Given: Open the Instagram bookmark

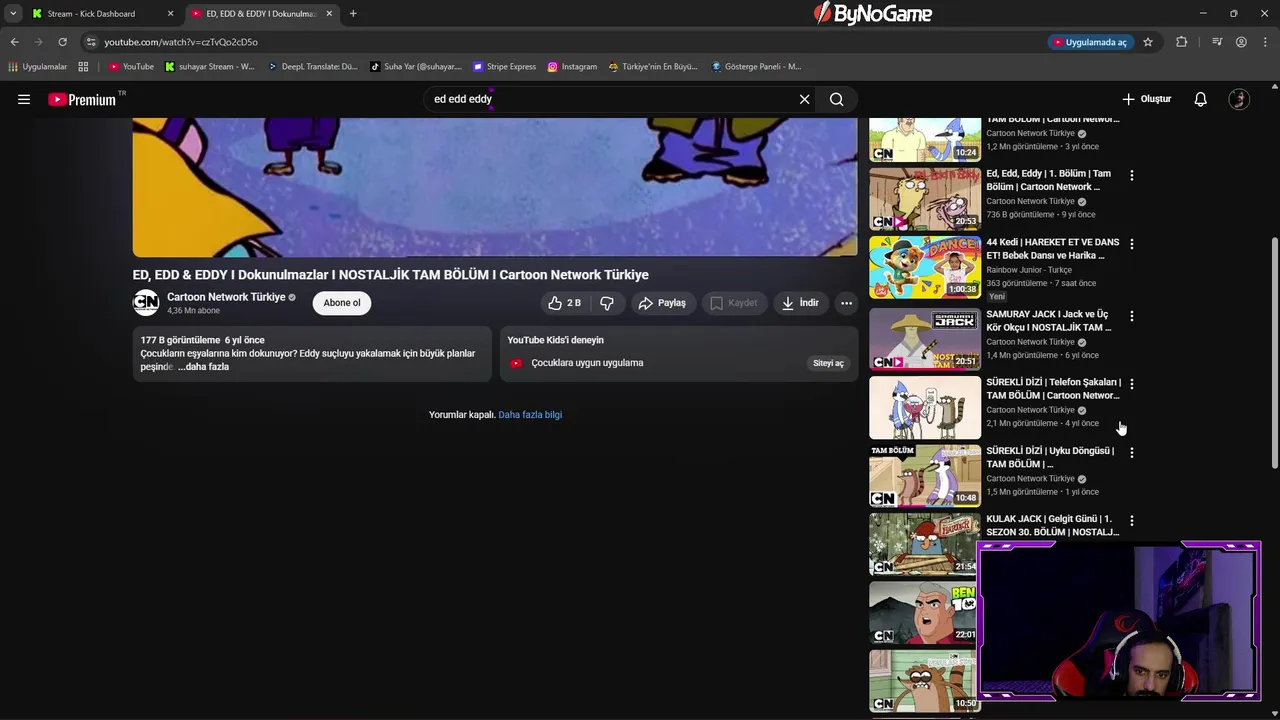Looking at the screenshot, I should tap(572, 67).
